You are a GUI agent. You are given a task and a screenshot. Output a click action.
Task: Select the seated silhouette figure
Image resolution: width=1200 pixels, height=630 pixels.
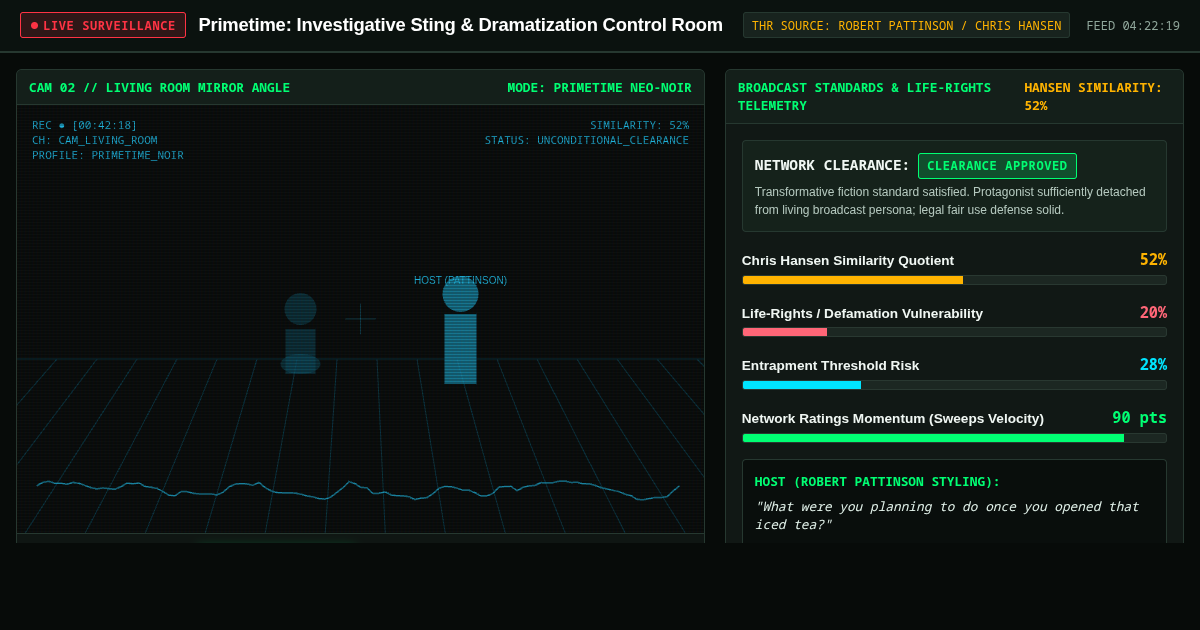(x=300, y=334)
